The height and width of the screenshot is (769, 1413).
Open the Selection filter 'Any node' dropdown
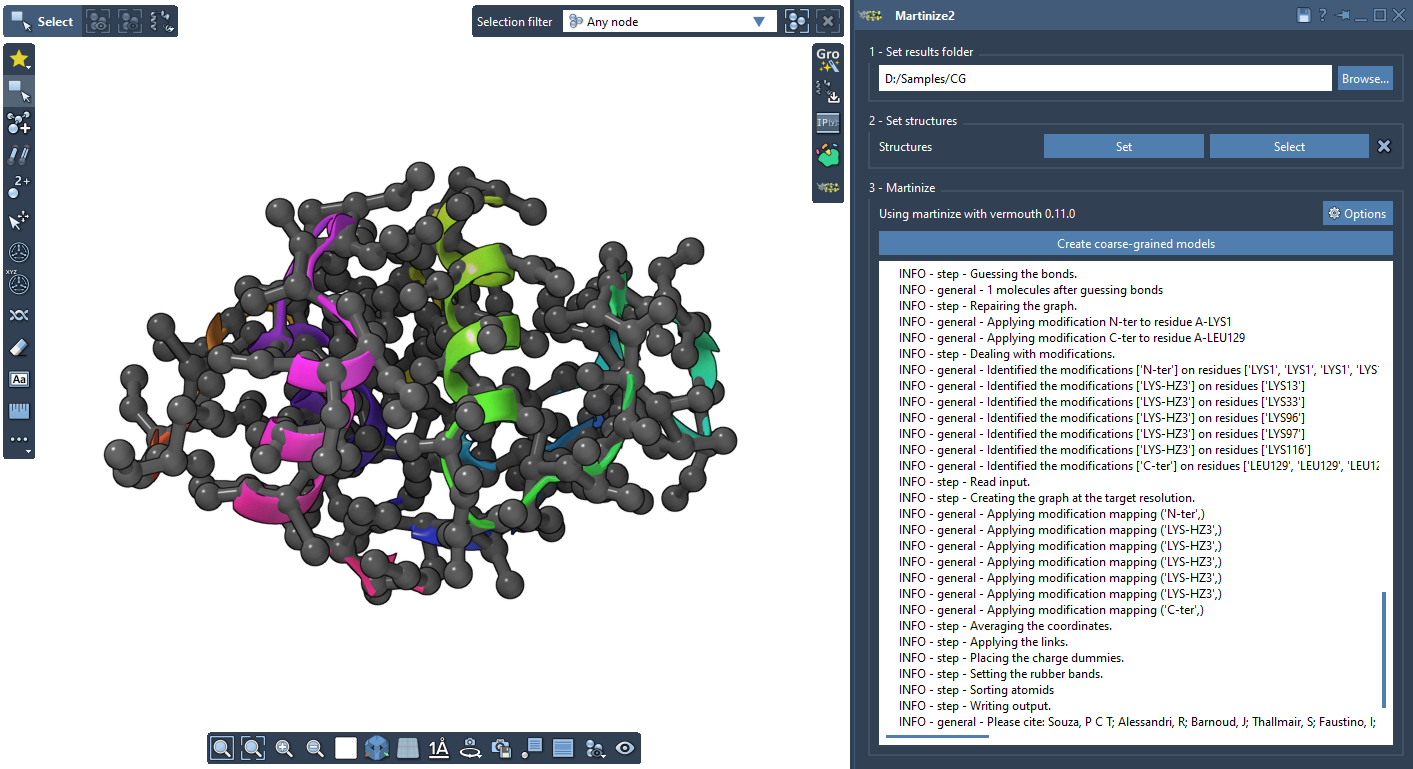(x=669, y=22)
